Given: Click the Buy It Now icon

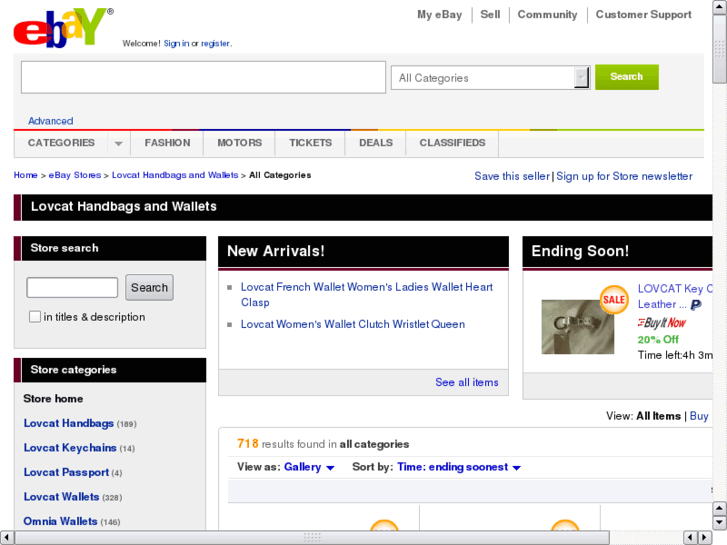Looking at the screenshot, I should point(661,322).
